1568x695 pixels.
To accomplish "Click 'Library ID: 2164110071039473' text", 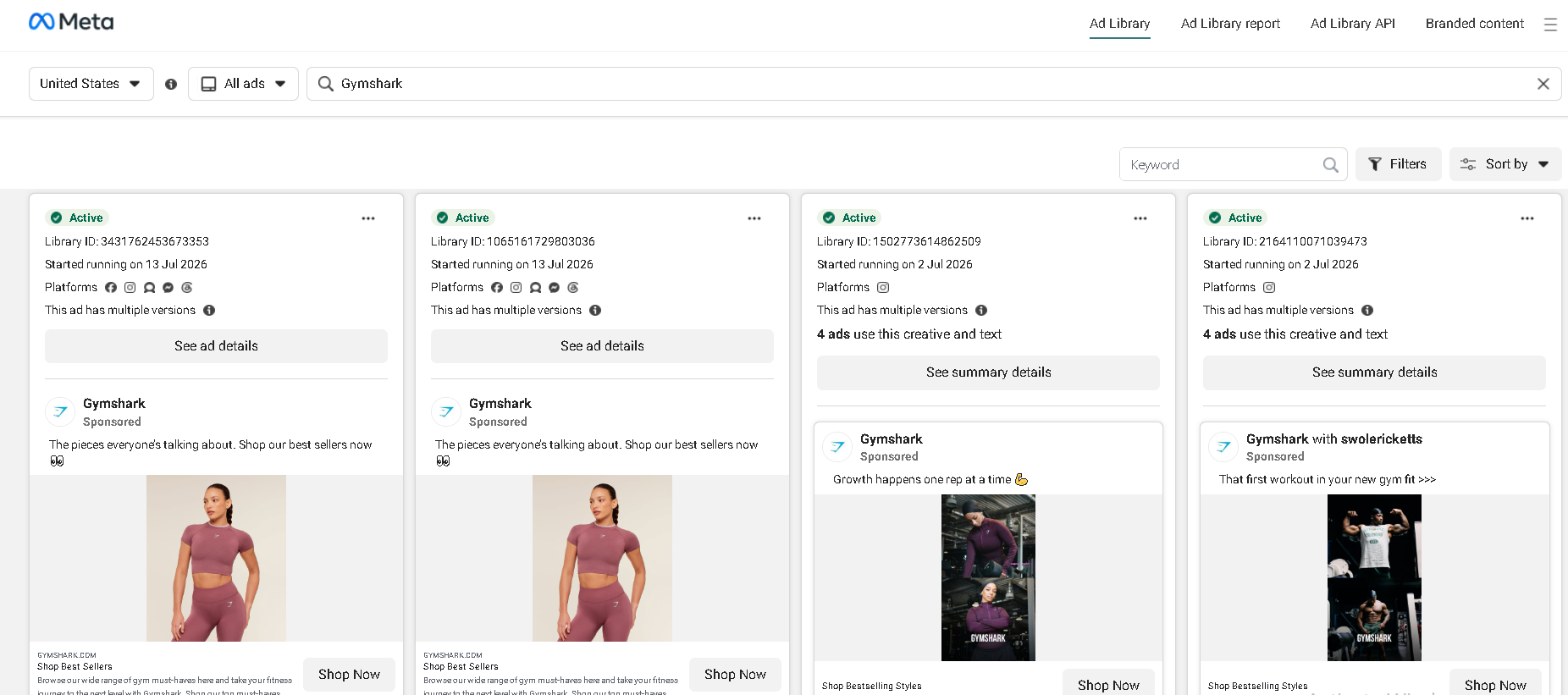I will [x=1285, y=241].
